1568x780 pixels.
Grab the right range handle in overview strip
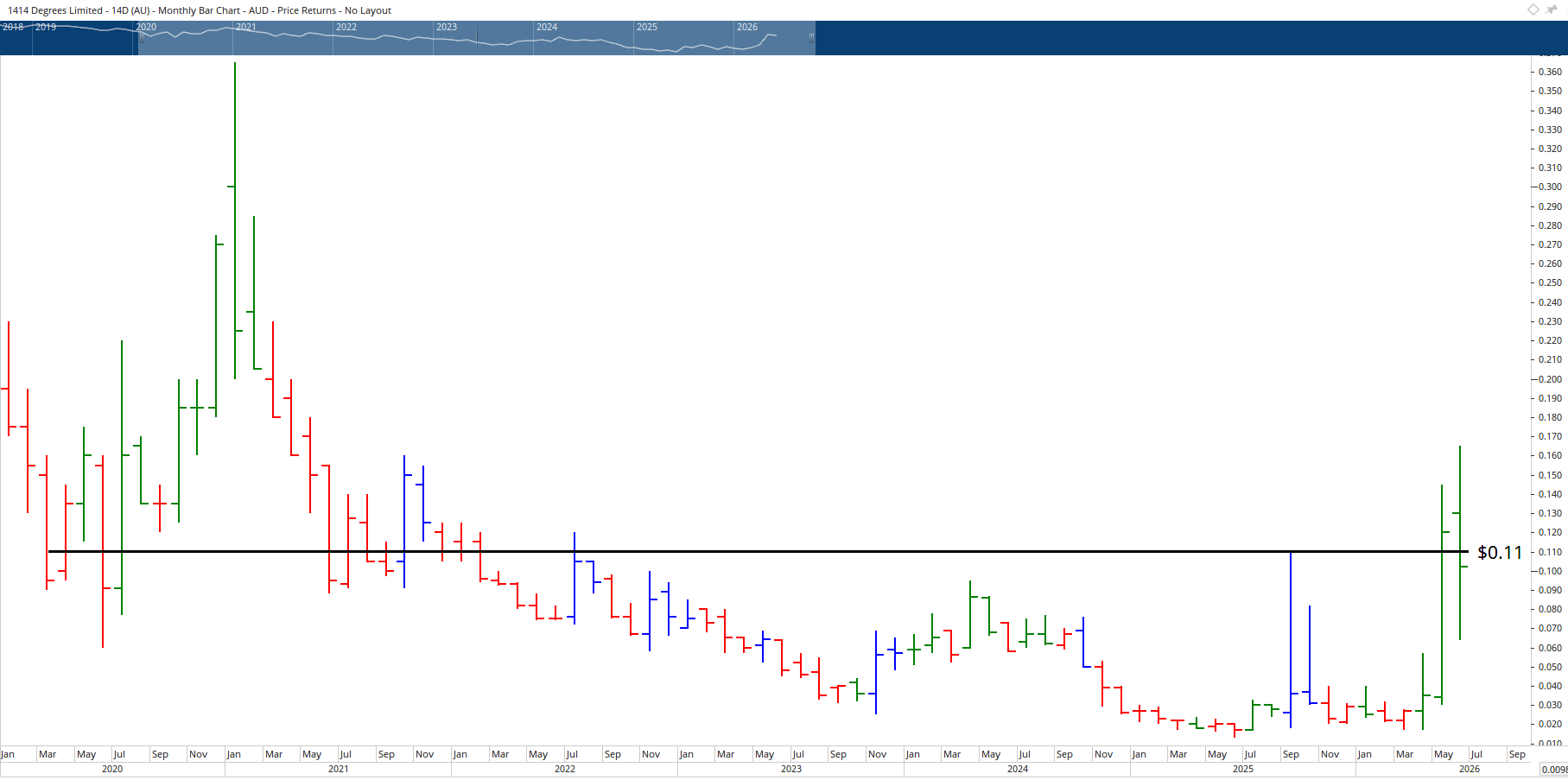point(811,38)
